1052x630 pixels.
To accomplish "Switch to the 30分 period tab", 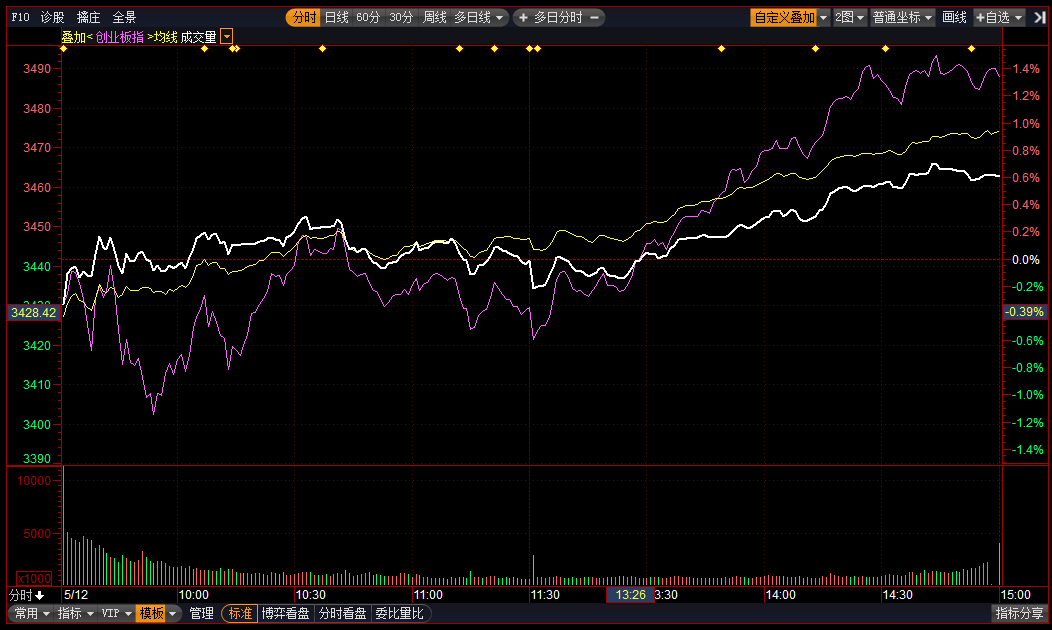I will (x=401, y=17).
